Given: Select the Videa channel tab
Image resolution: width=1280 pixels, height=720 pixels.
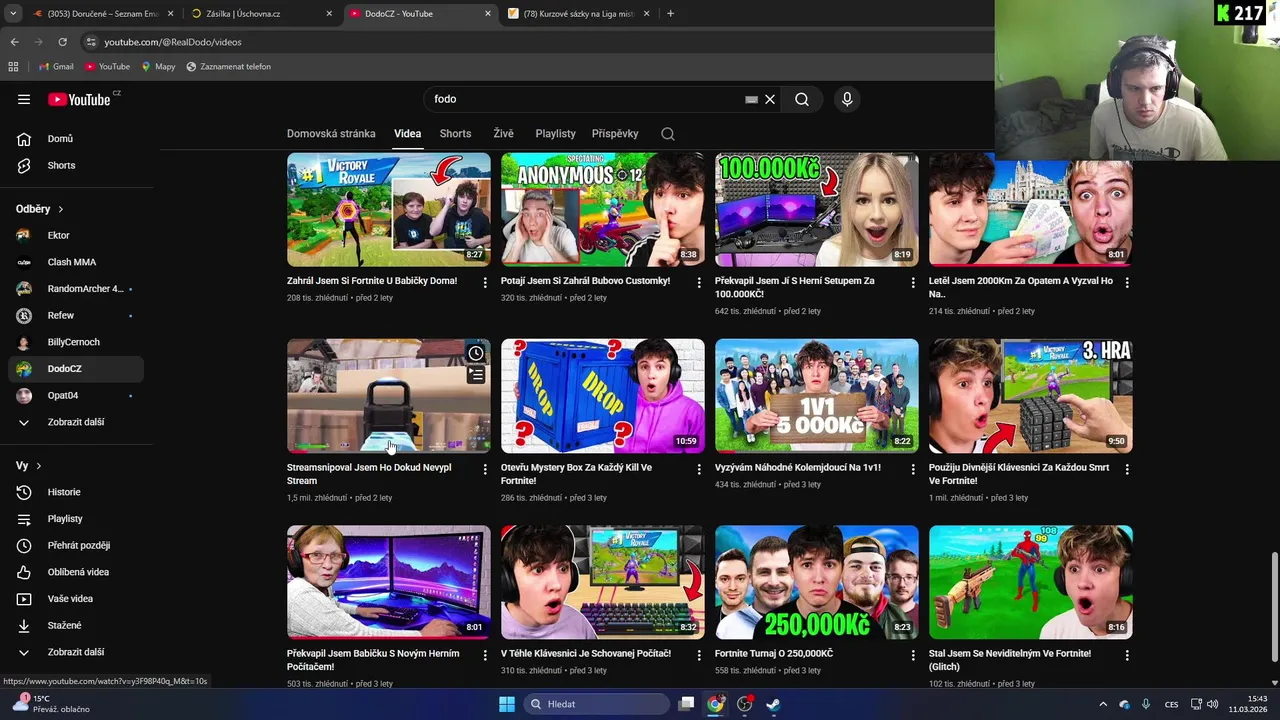Looking at the screenshot, I should tap(407, 134).
